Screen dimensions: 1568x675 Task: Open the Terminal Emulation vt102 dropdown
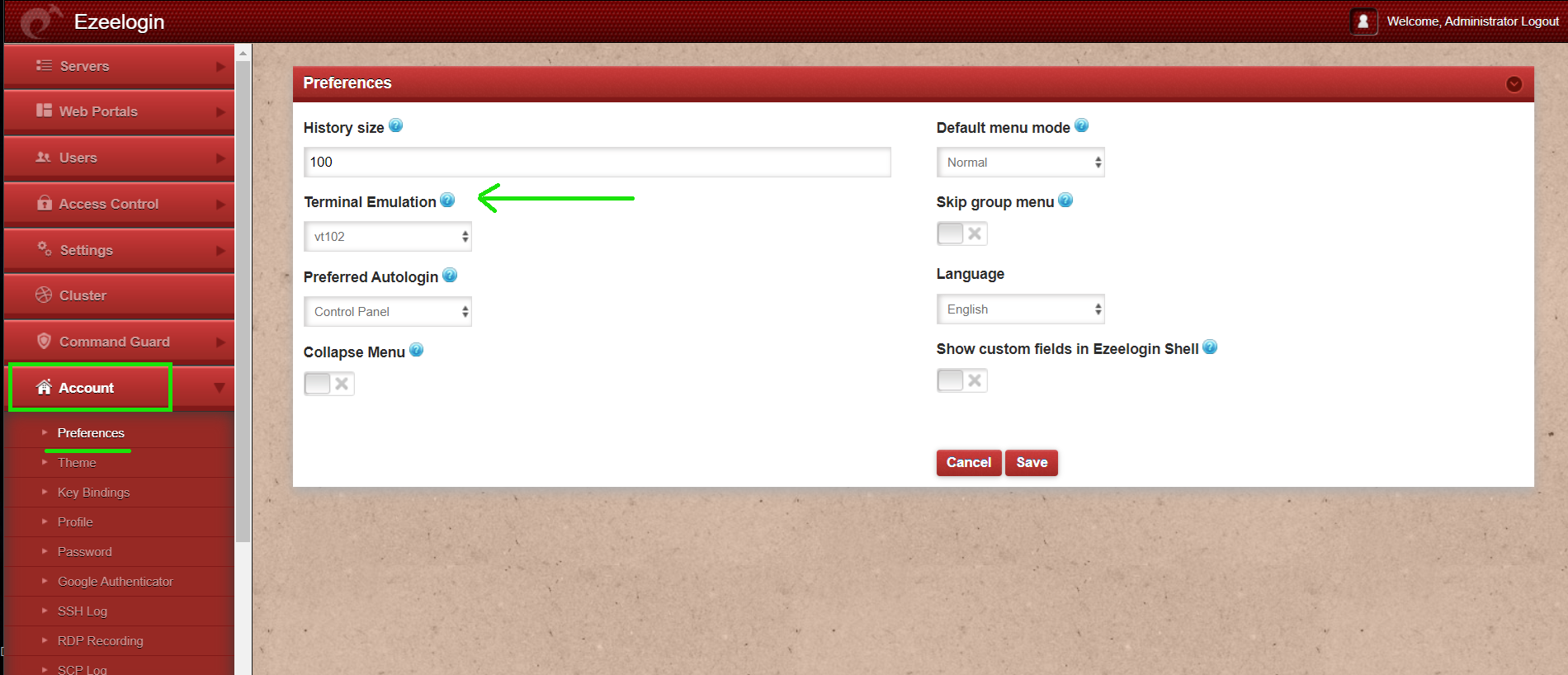pos(388,237)
